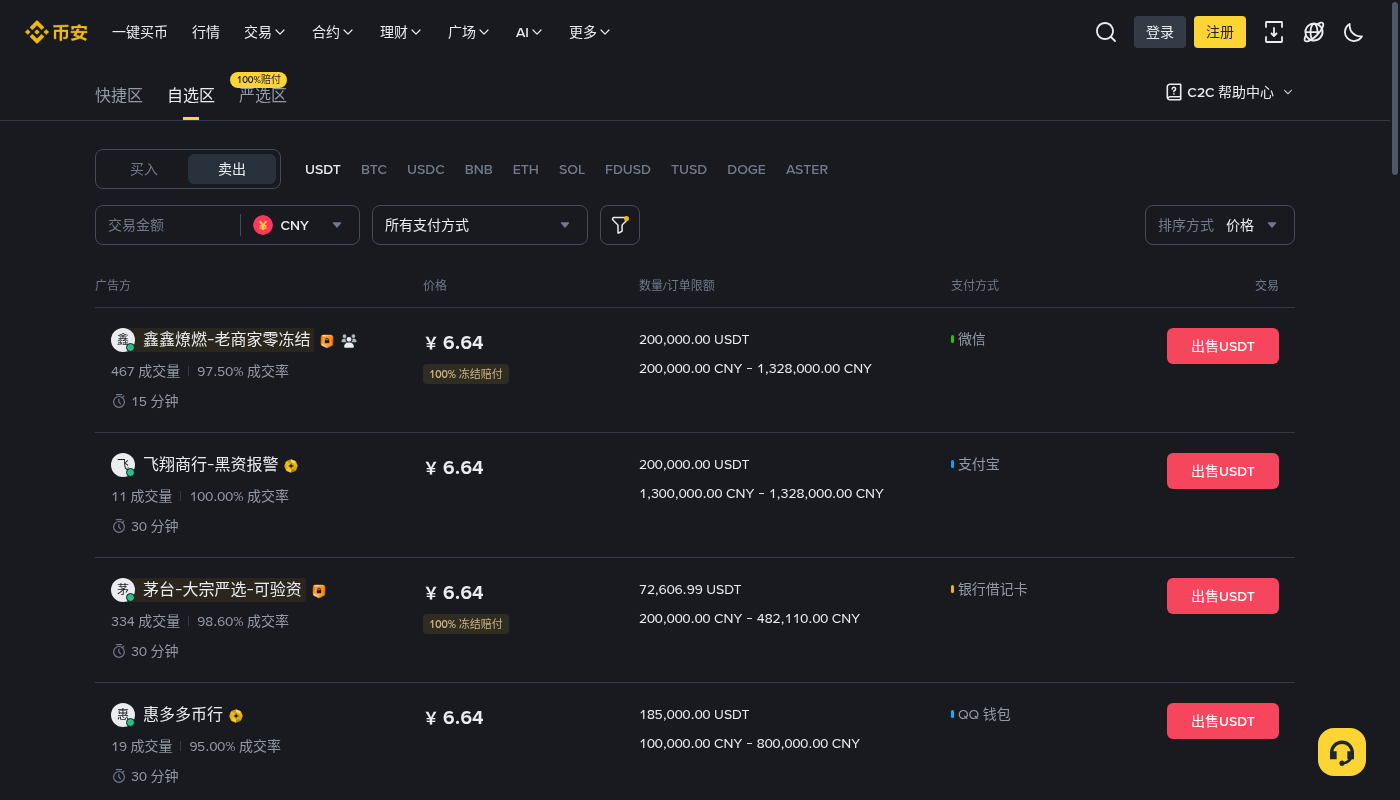Switch to the 快捷区 tab
Screen dimensions: 1400x800
coord(119,96)
